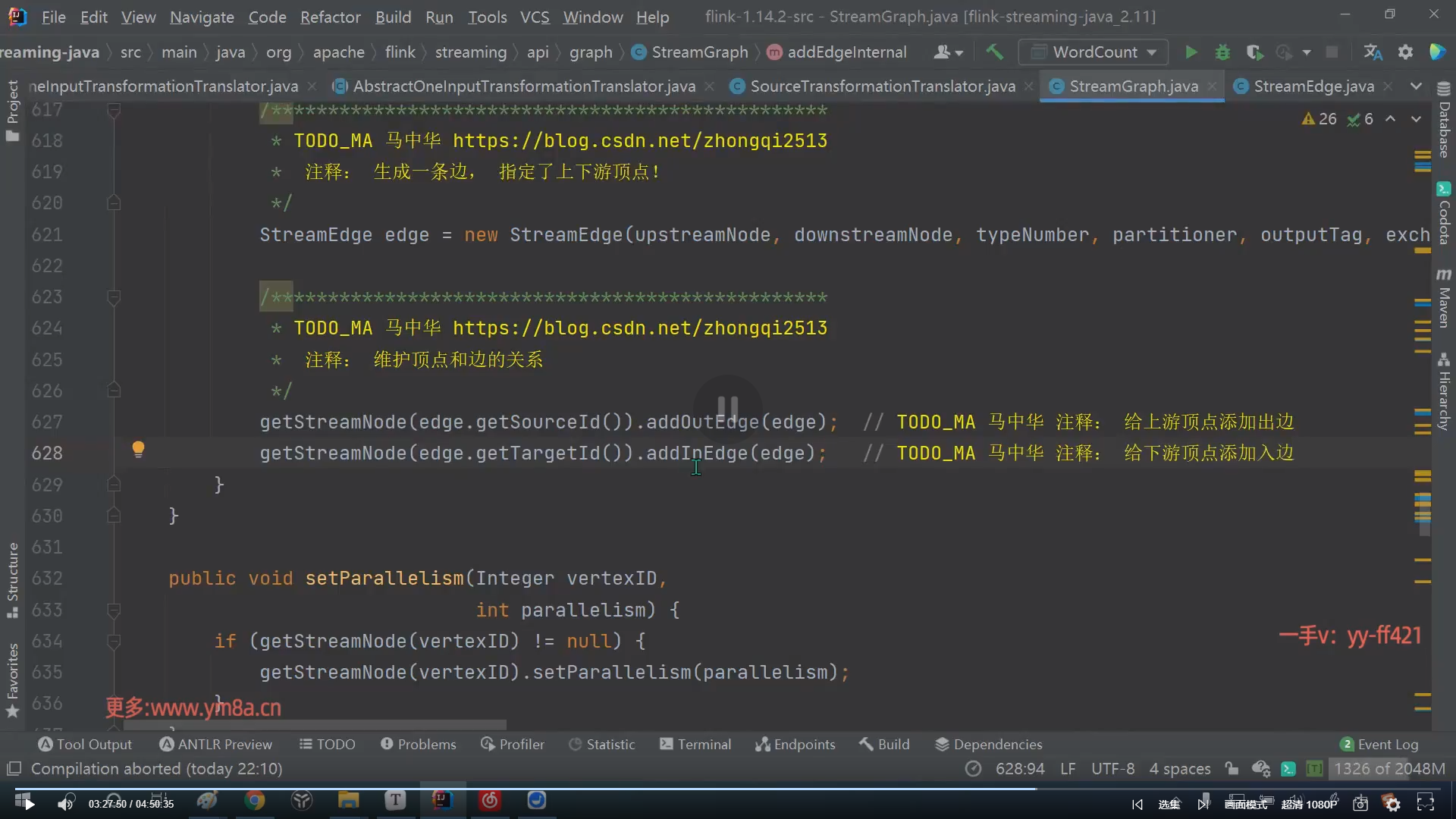Viewport: 1456px width, 819px height.
Task: Open the Database tool window
Action: (x=1444, y=121)
